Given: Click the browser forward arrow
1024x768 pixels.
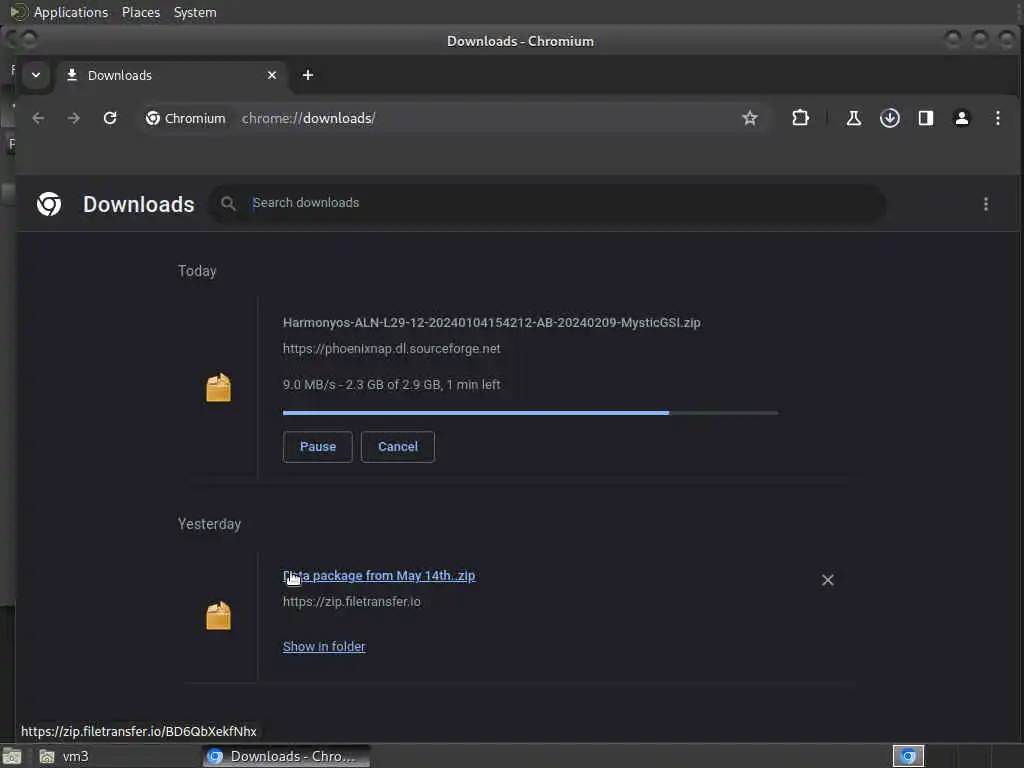Looking at the screenshot, I should click(74, 118).
